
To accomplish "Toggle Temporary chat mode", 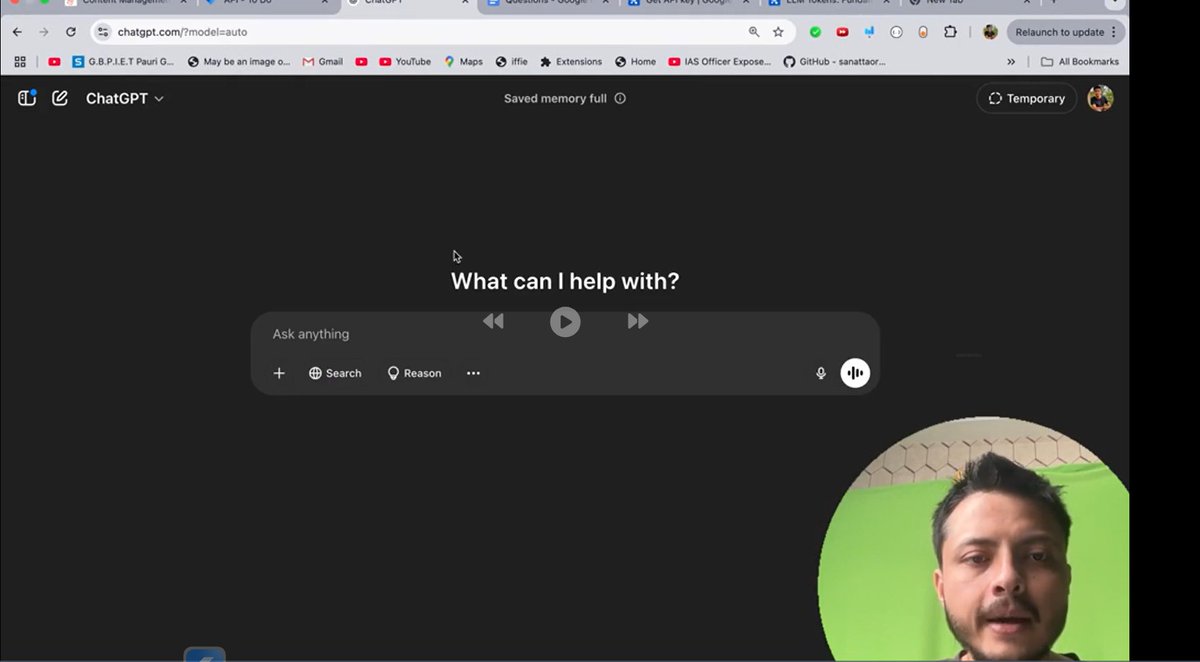I will pos(1026,98).
